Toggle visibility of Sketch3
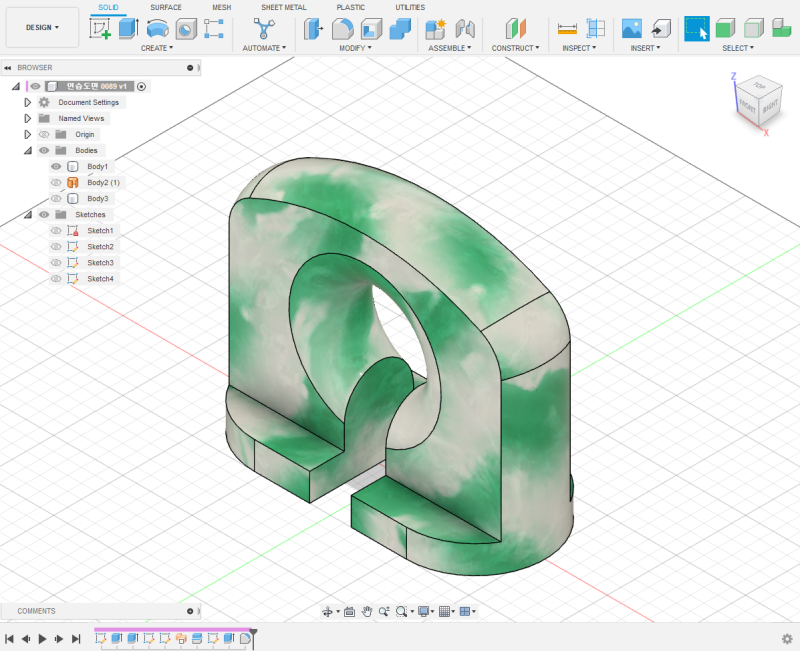The image size is (800, 651). coord(55,263)
